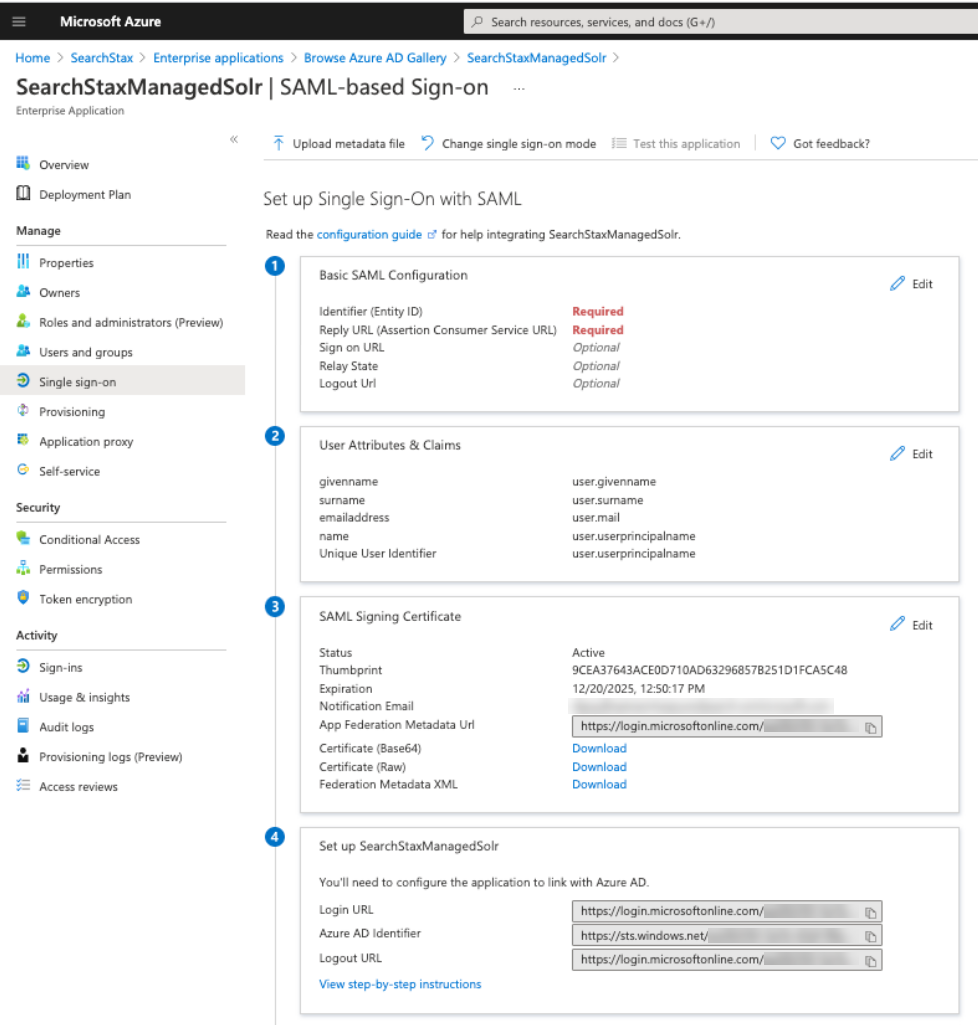Click the Single sign-on arrow icon
Image resolution: width=978 pixels, height=1025 pixels.
(x=23, y=380)
